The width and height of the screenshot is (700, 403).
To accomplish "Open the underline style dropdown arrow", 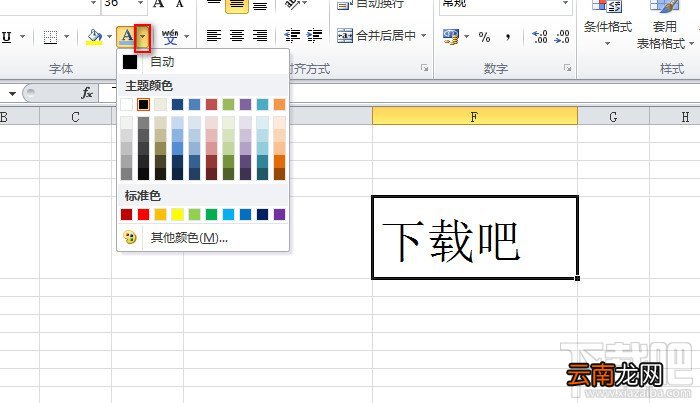I will (22, 37).
